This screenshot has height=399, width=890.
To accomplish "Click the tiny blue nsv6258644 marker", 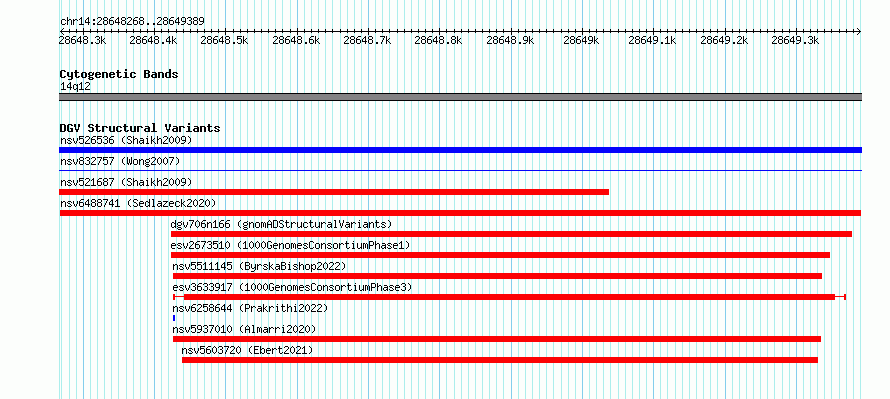I will pyautogui.click(x=174, y=318).
